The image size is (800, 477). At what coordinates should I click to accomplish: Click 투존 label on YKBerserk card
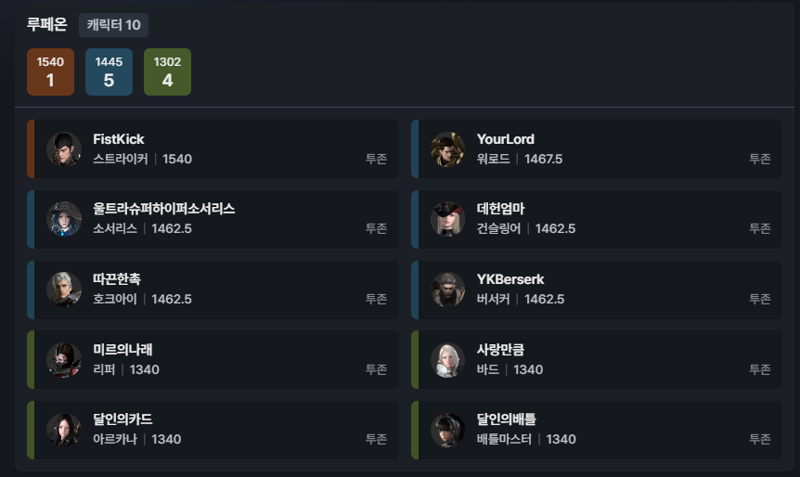[x=760, y=299]
